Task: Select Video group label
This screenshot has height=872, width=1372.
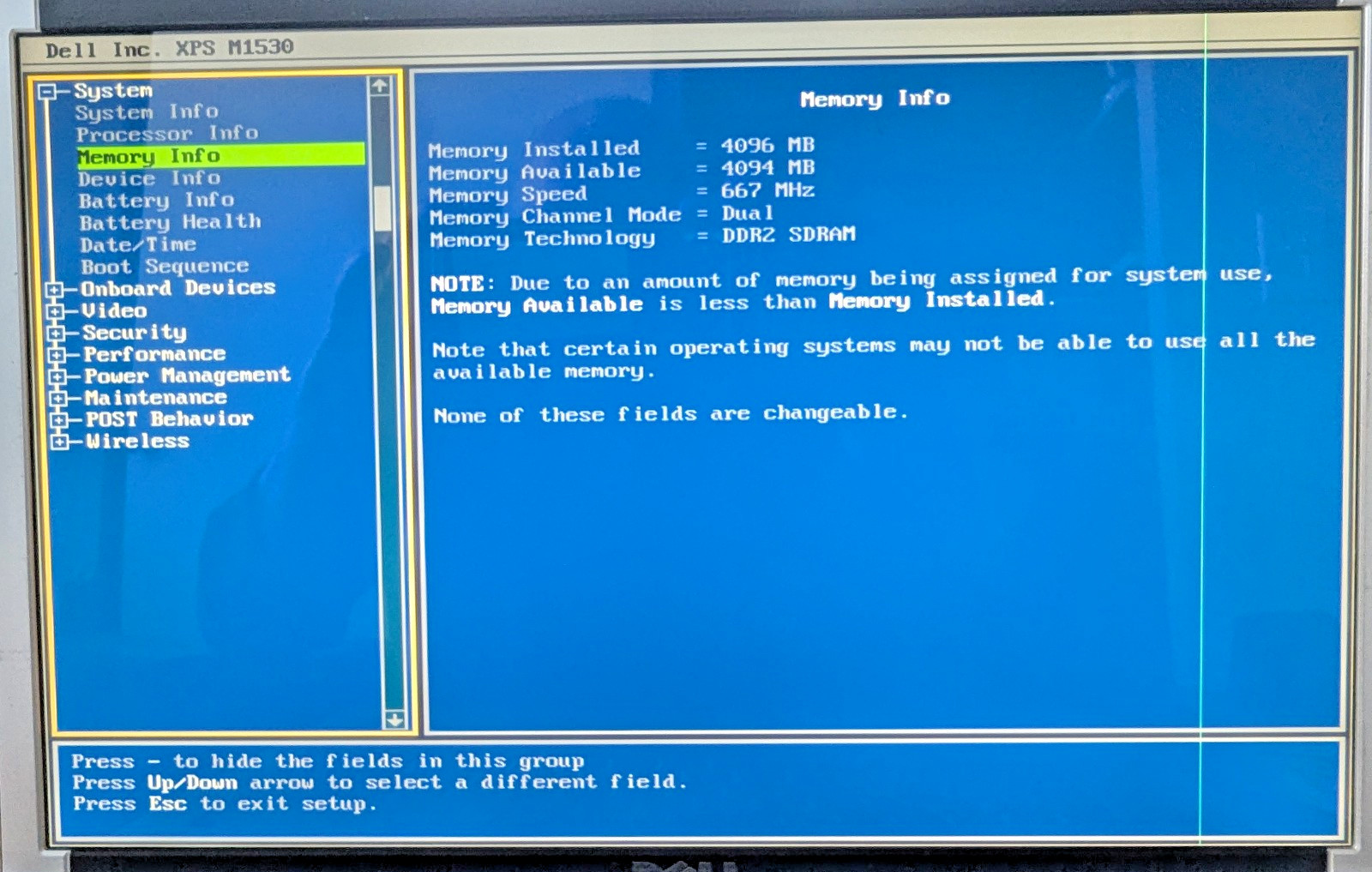Action: (x=114, y=310)
